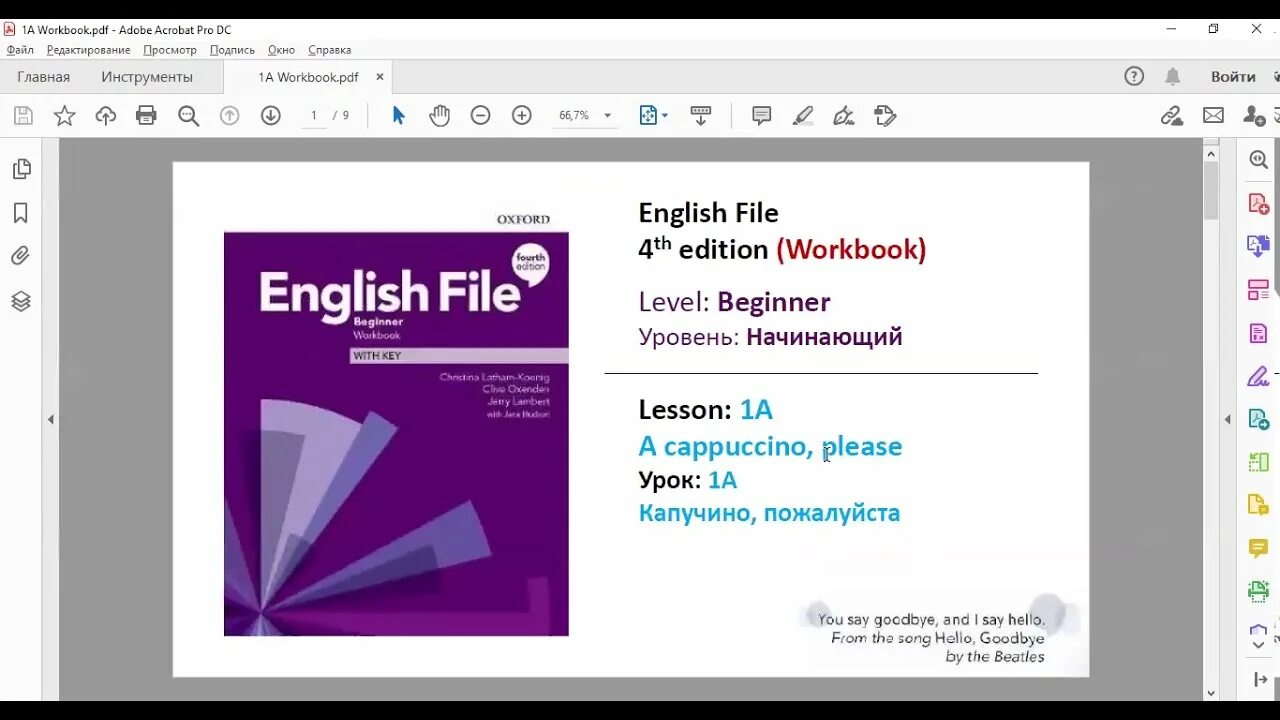Open the sign document pen tool

tap(844, 116)
